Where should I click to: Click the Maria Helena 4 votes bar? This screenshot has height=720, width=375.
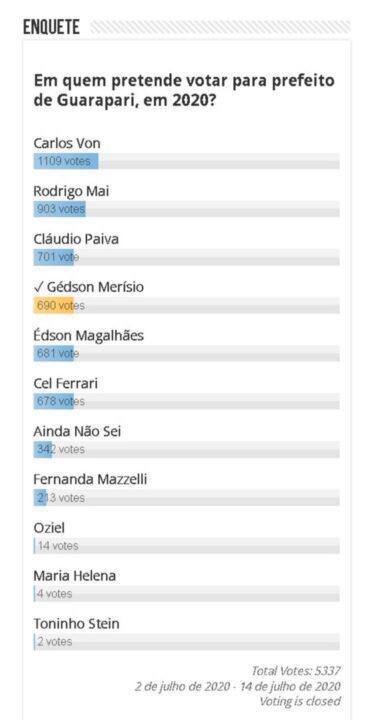(186, 594)
